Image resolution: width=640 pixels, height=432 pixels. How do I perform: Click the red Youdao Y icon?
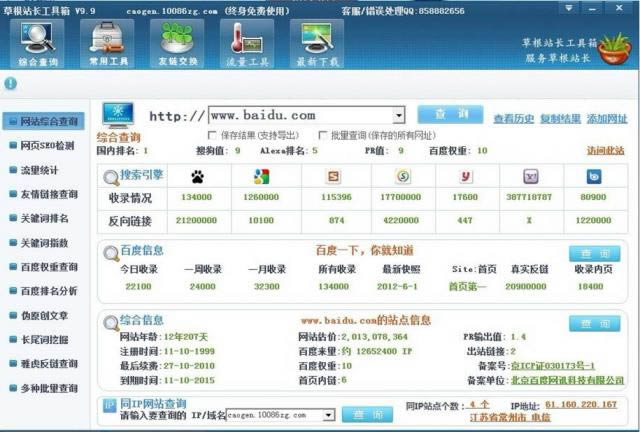pos(465,176)
